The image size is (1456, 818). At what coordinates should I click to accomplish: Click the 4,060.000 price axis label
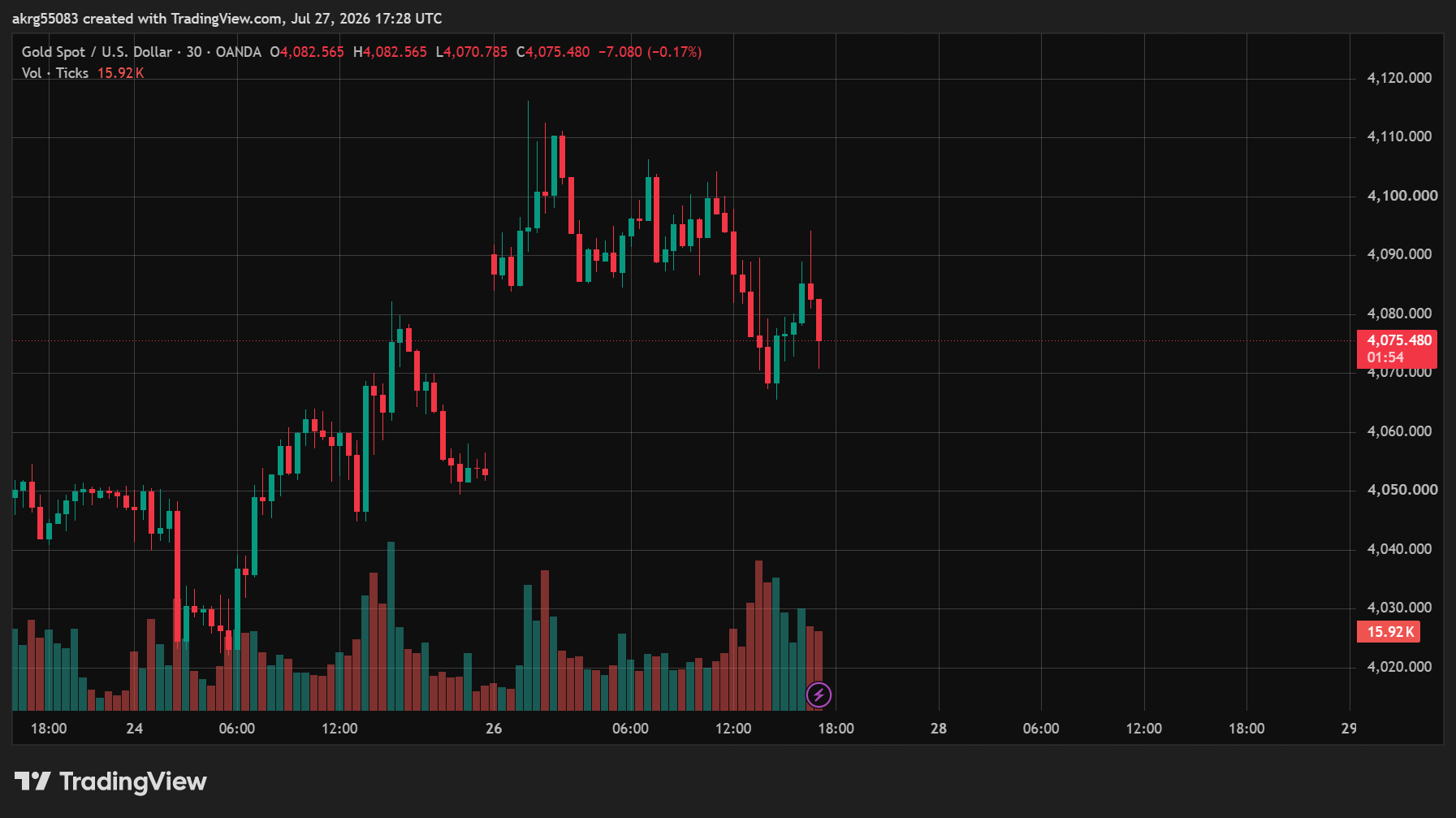click(x=1399, y=431)
